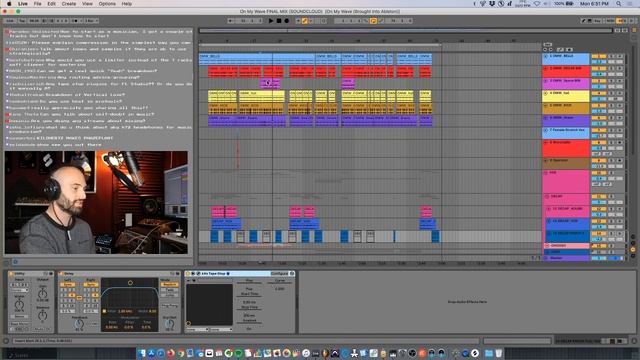The image size is (640, 360).
Task: Open the kHs Tape Stop X-axis parameter dropdown
Action: pos(198,329)
